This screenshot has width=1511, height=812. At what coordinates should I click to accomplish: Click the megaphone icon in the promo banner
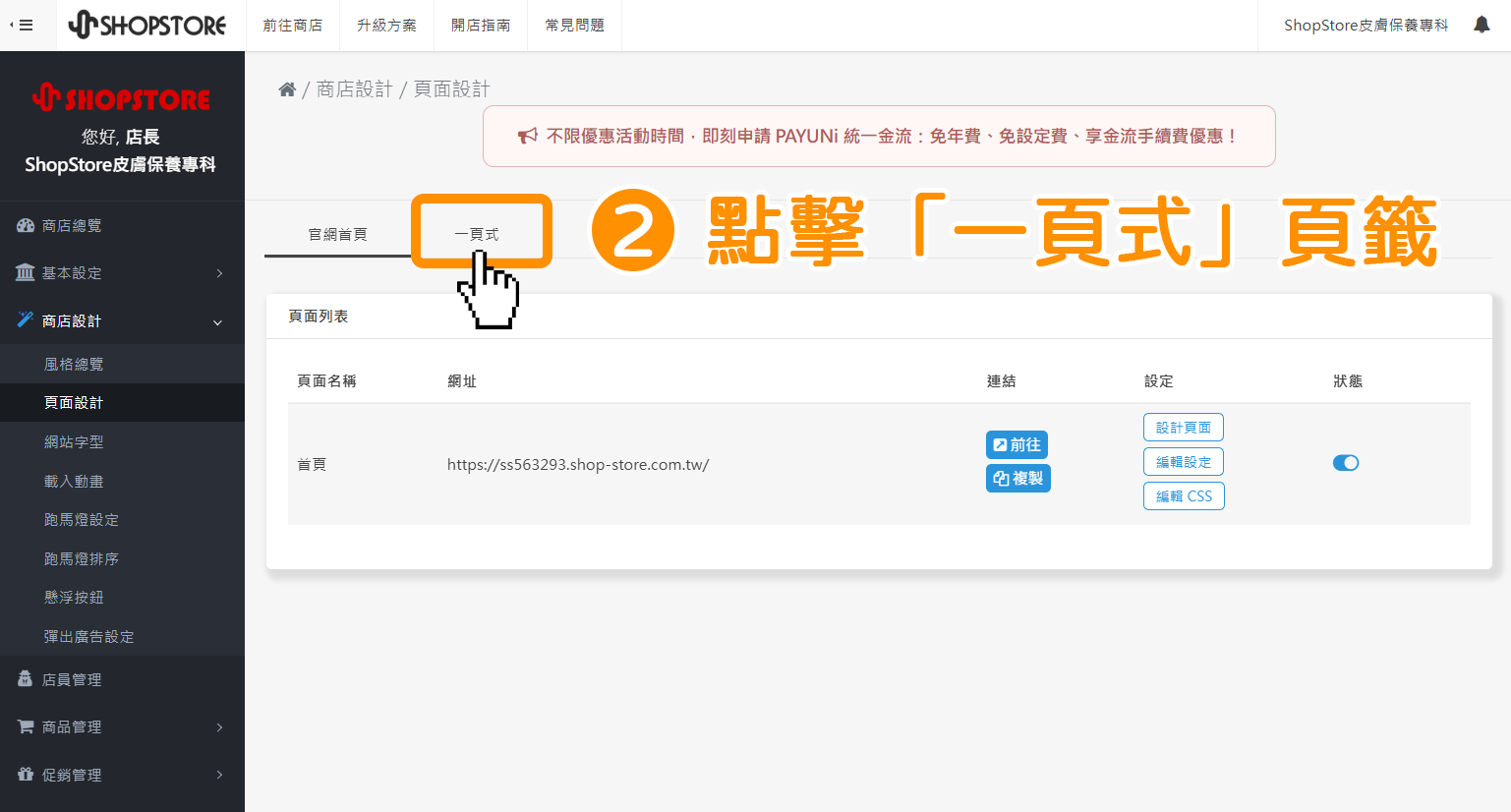point(528,136)
